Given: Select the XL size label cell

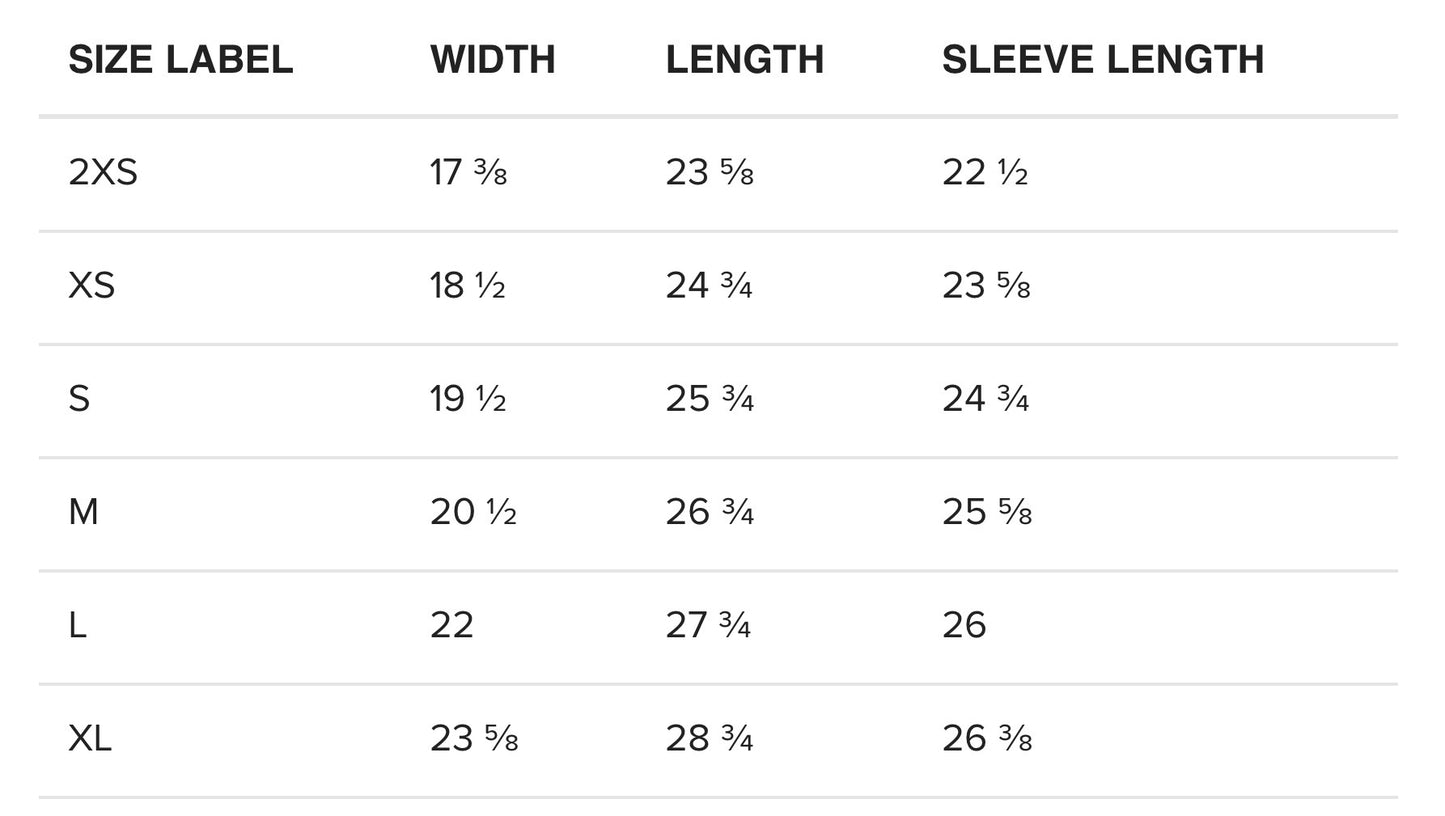Looking at the screenshot, I should (90, 739).
